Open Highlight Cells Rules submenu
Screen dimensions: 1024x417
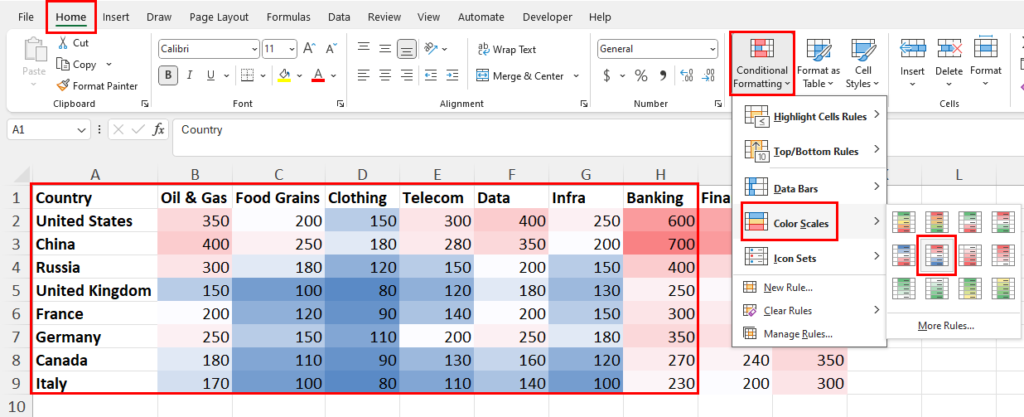809,117
